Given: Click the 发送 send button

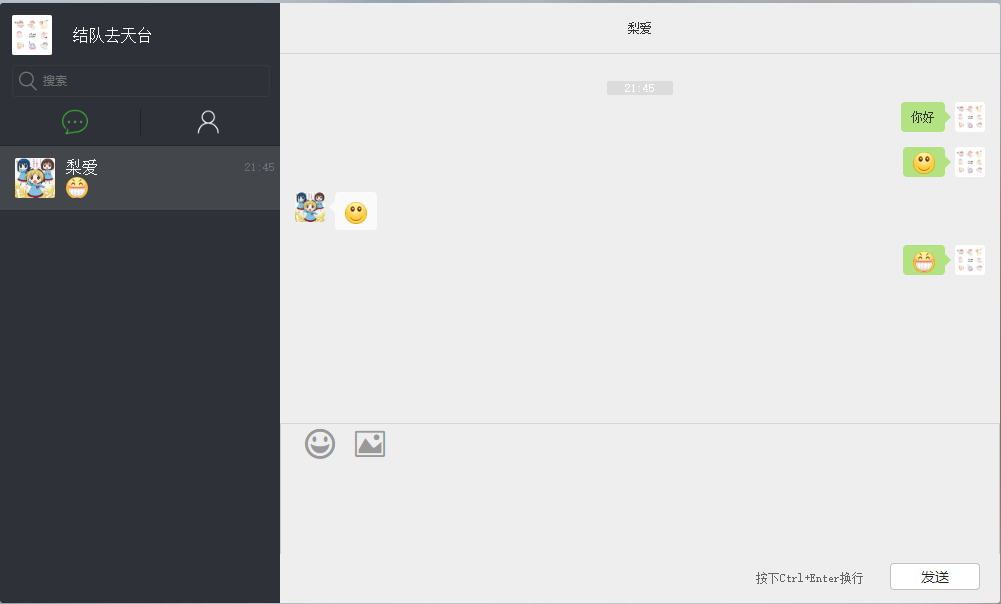Looking at the screenshot, I should tap(935, 577).
